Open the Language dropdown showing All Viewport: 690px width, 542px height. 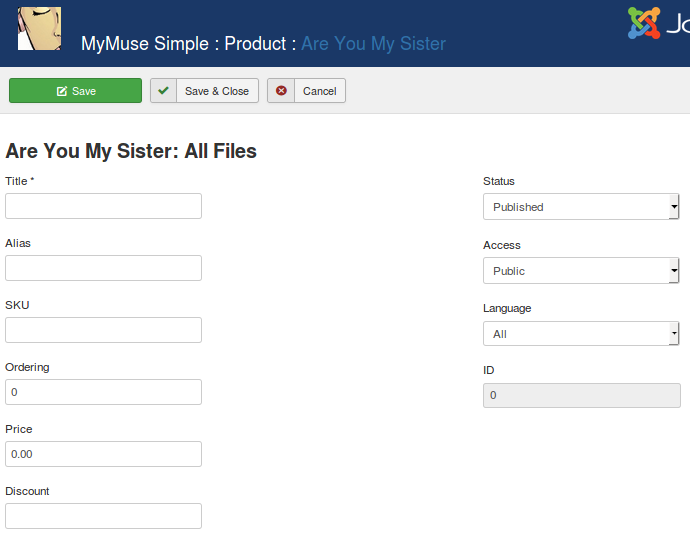pos(581,334)
